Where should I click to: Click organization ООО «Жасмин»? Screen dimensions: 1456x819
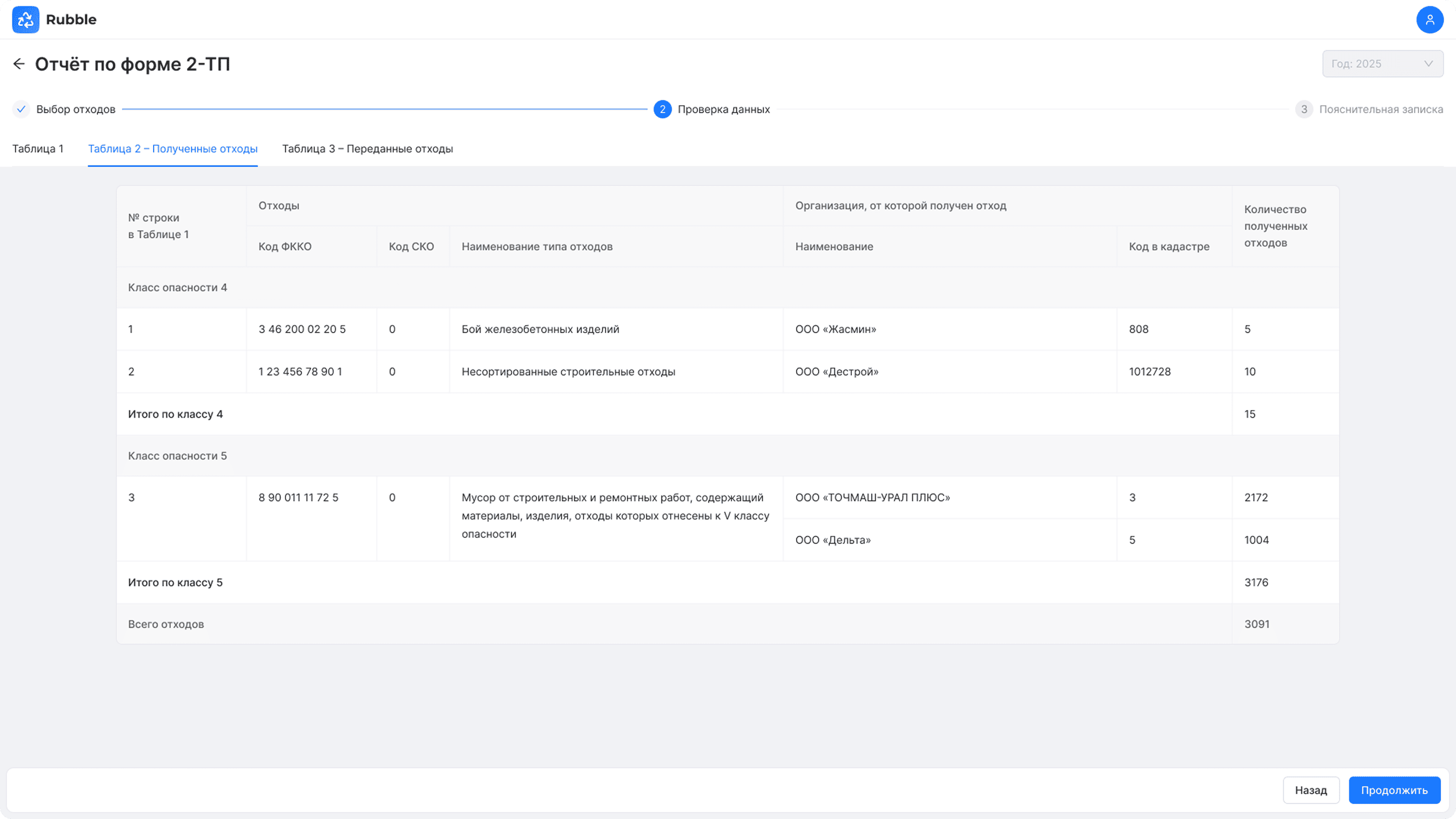pos(836,329)
